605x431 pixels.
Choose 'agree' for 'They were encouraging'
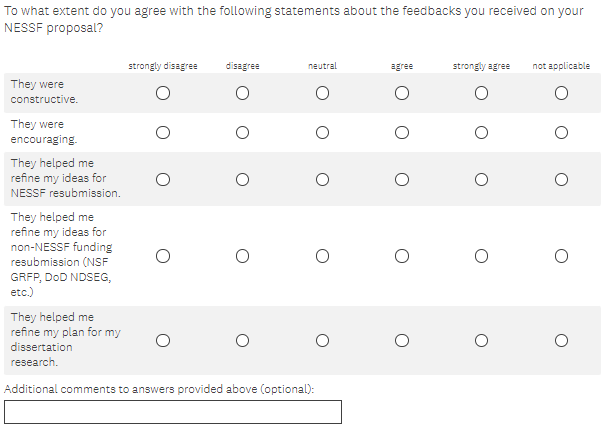point(401,132)
